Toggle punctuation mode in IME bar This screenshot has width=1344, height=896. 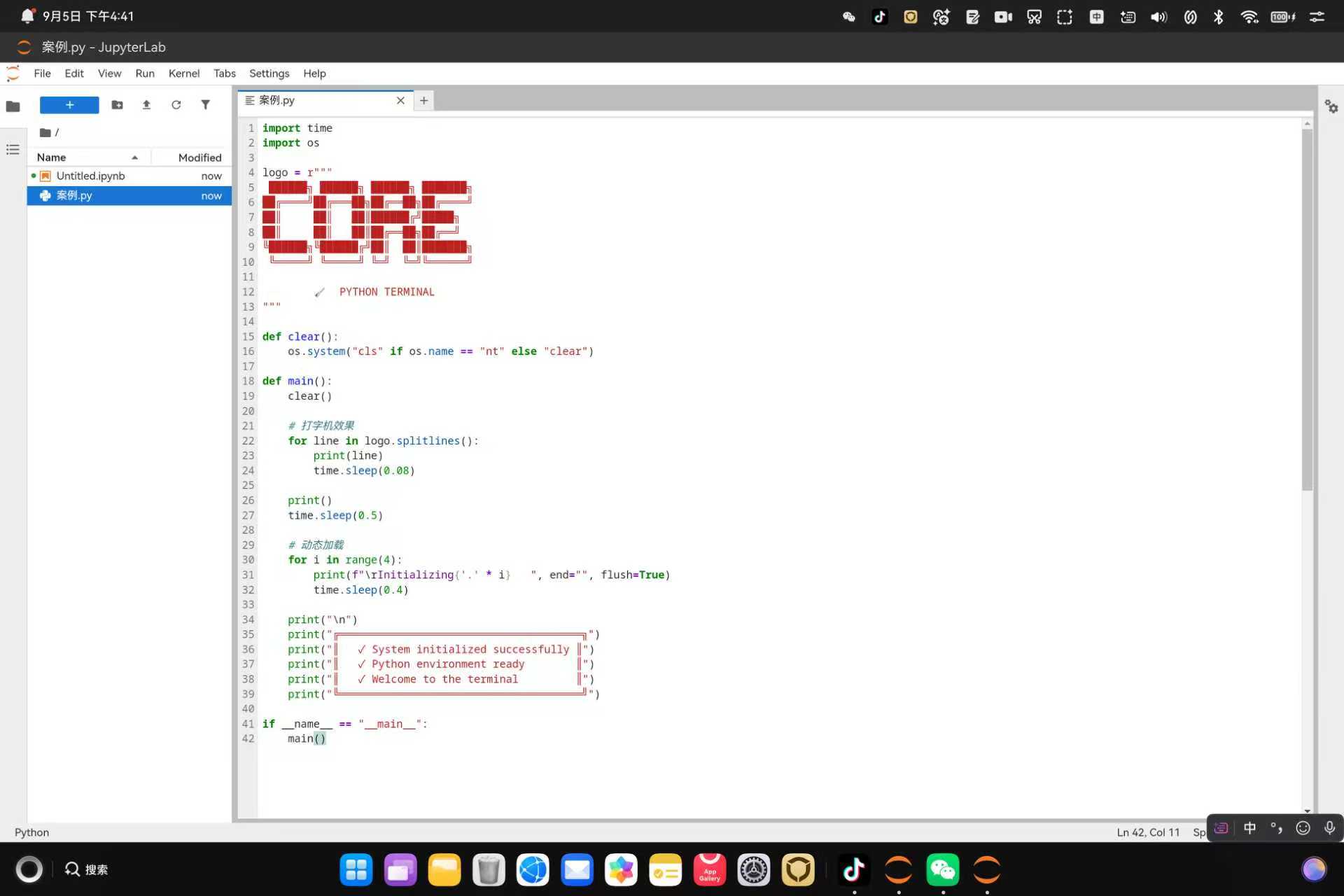point(1276,828)
